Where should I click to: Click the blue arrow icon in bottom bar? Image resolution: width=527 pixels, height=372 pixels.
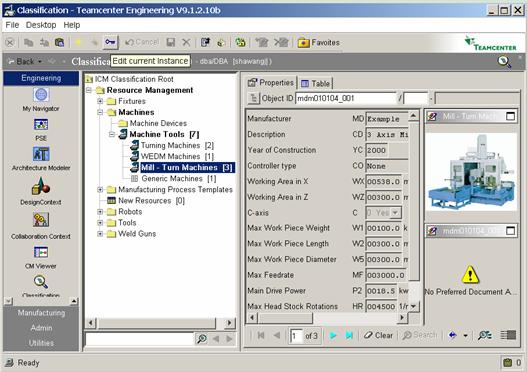(452, 335)
